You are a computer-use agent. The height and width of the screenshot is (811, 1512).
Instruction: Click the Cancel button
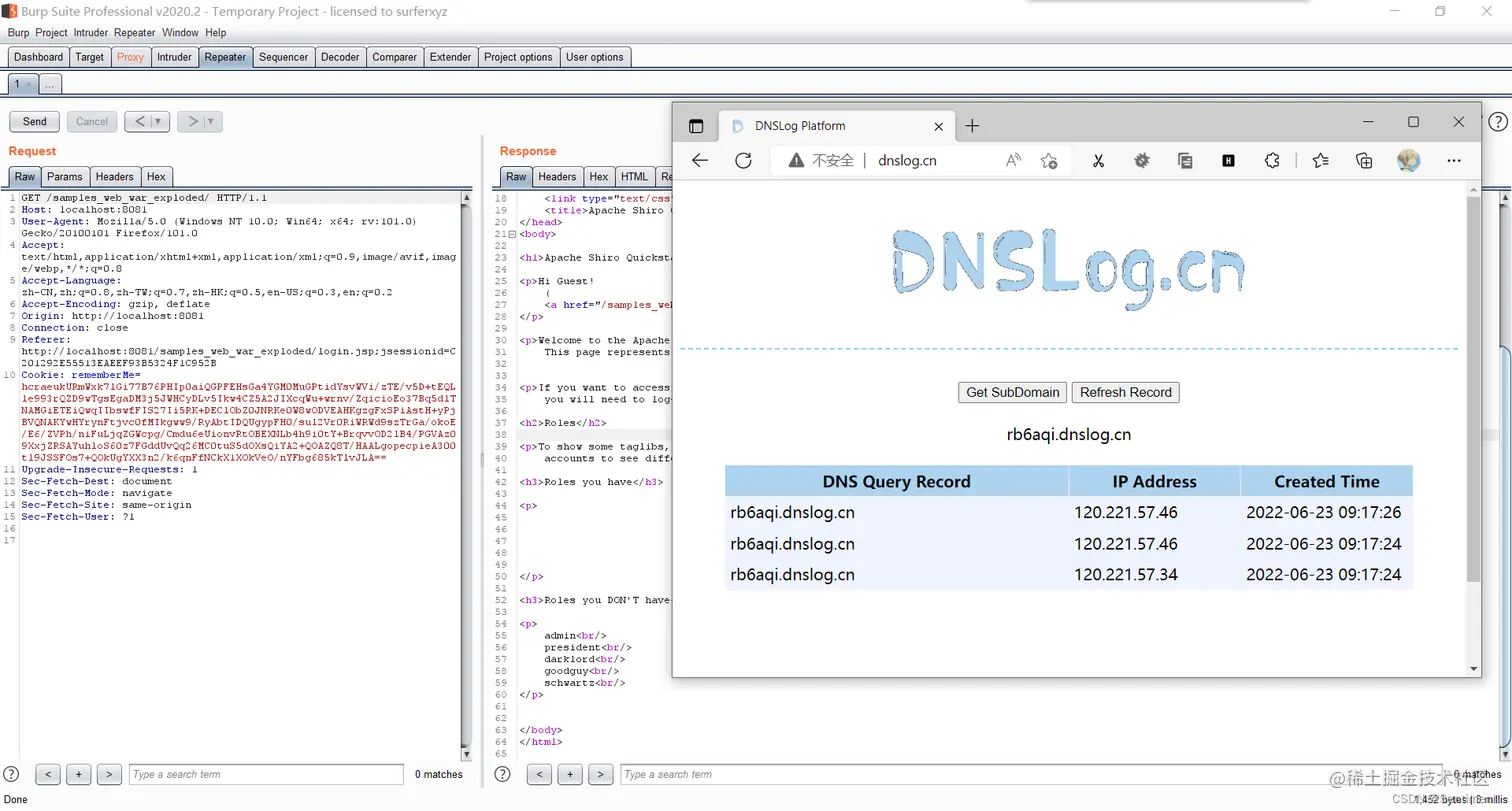92,122
